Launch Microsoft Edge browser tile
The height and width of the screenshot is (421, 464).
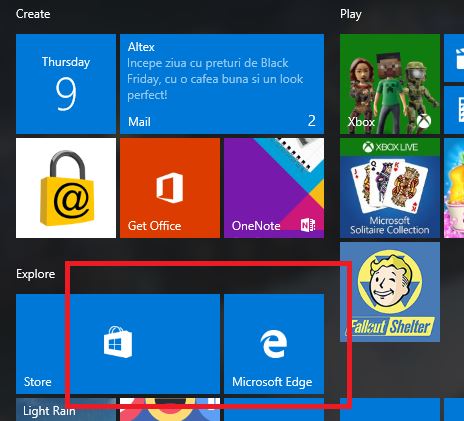click(x=274, y=344)
